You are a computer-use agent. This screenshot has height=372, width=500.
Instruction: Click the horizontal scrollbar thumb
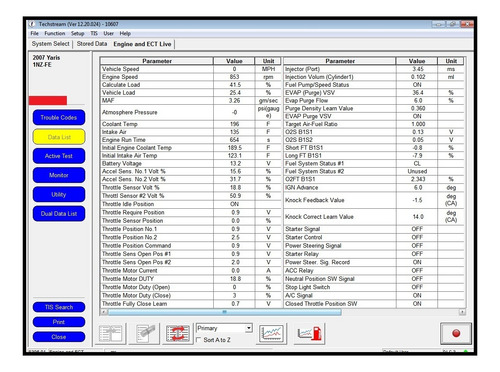224,312
